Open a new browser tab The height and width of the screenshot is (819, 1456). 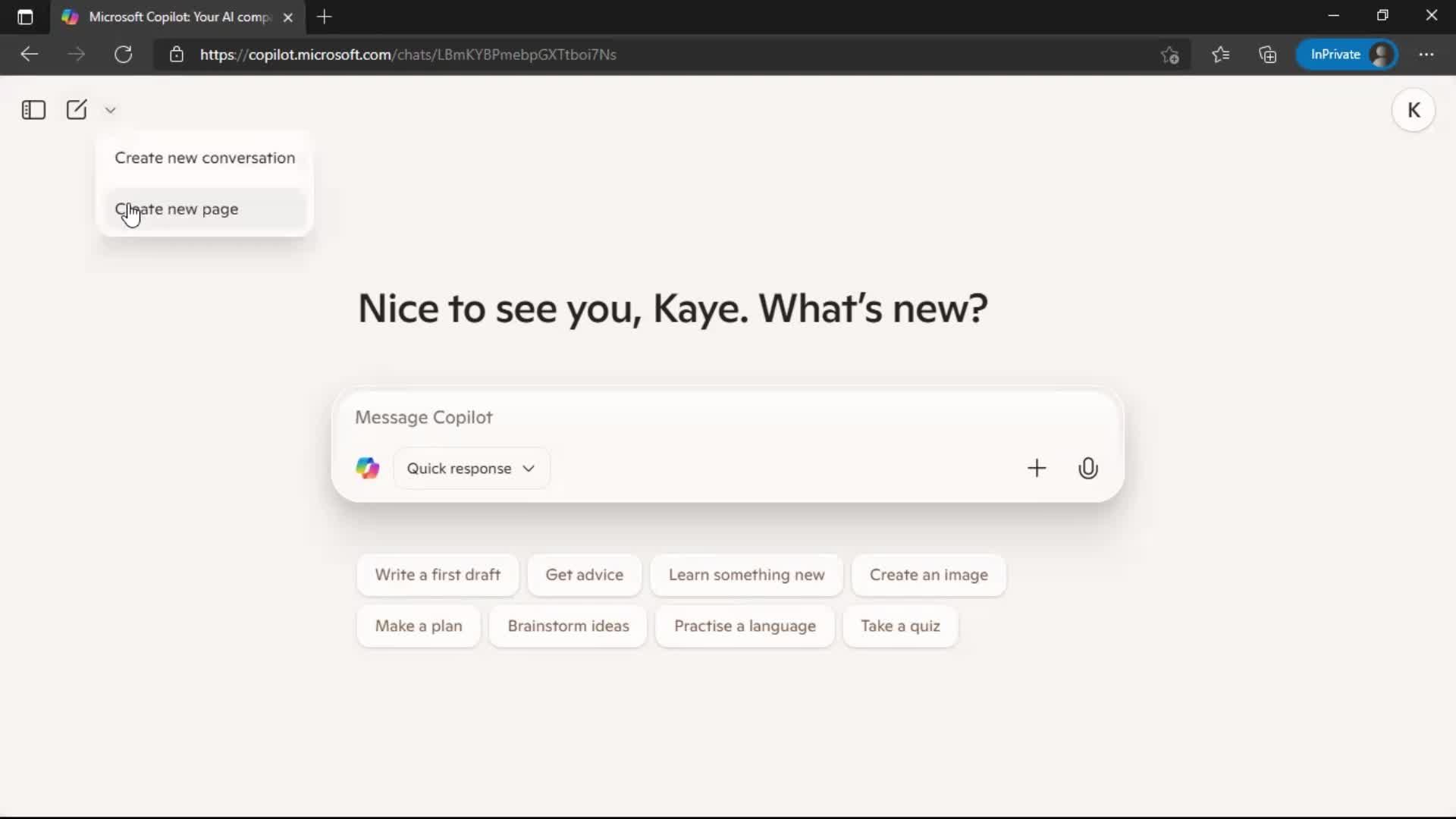(x=325, y=17)
